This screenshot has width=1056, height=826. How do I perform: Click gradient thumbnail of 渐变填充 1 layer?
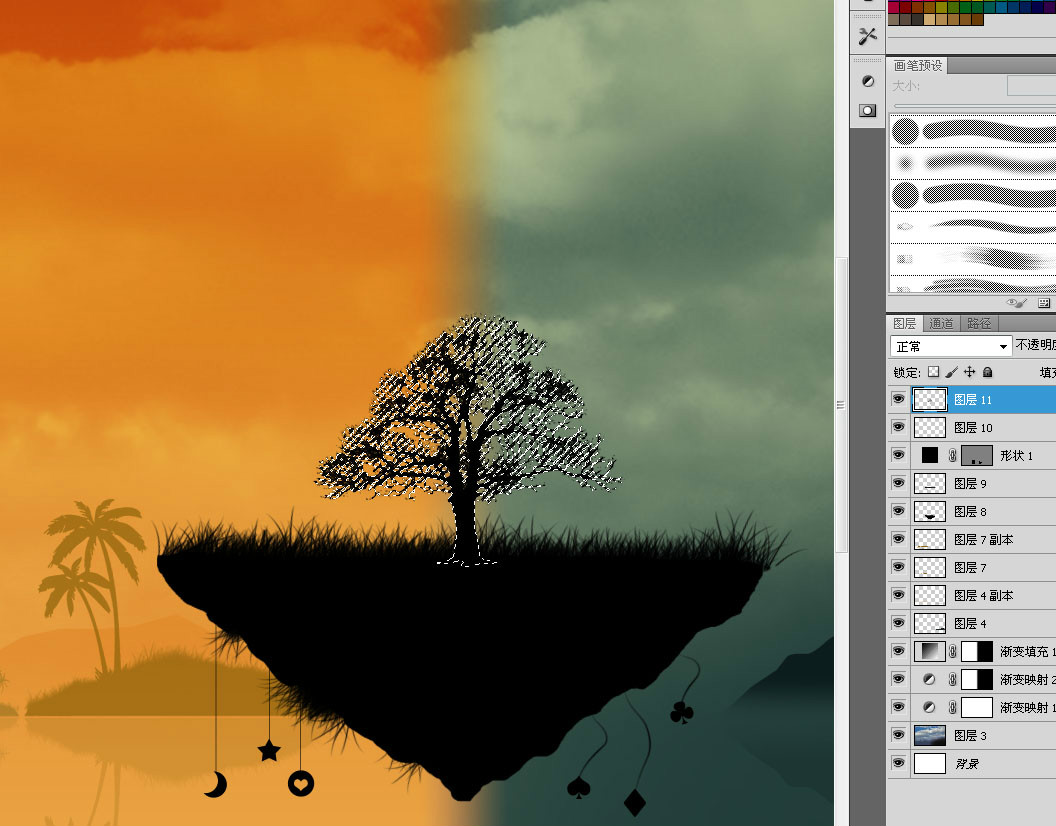coord(929,652)
